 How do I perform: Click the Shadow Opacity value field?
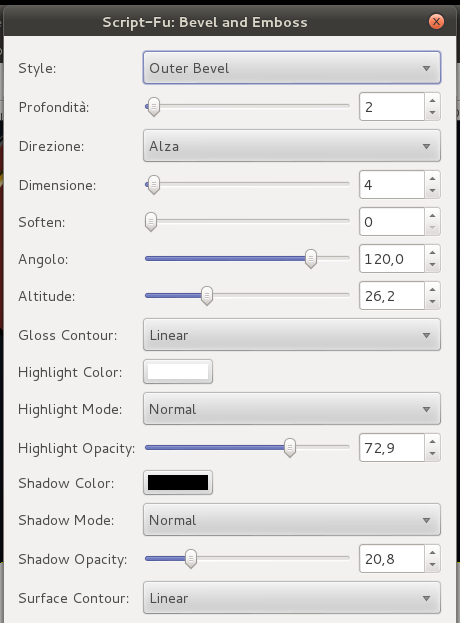(392, 559)
